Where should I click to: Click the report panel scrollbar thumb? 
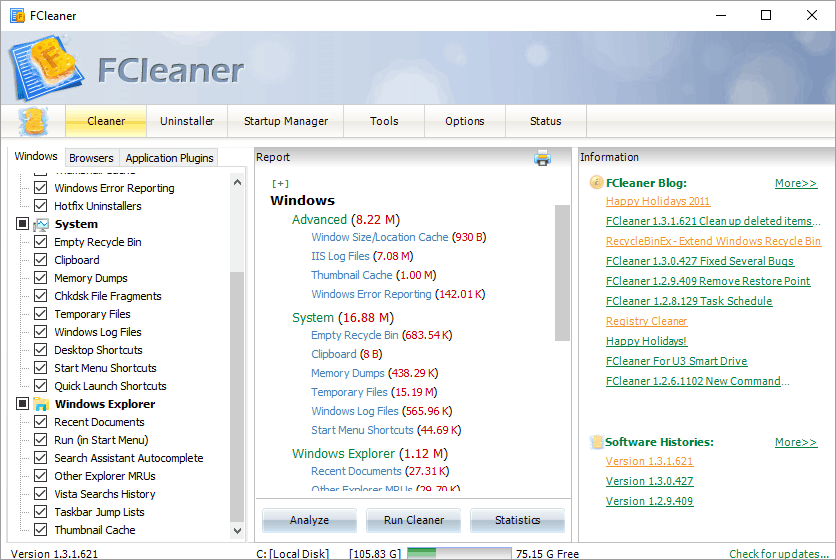(x=562, y=273)
